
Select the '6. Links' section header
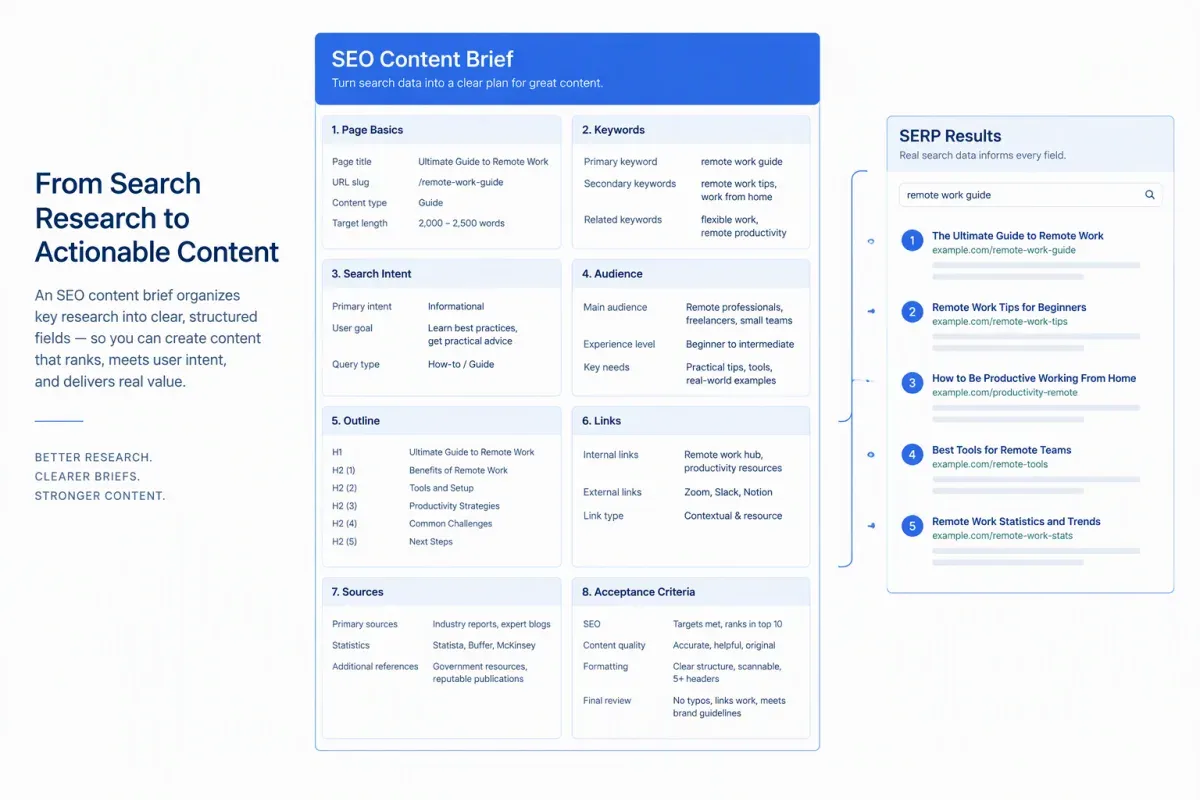(x=691, y=421)
